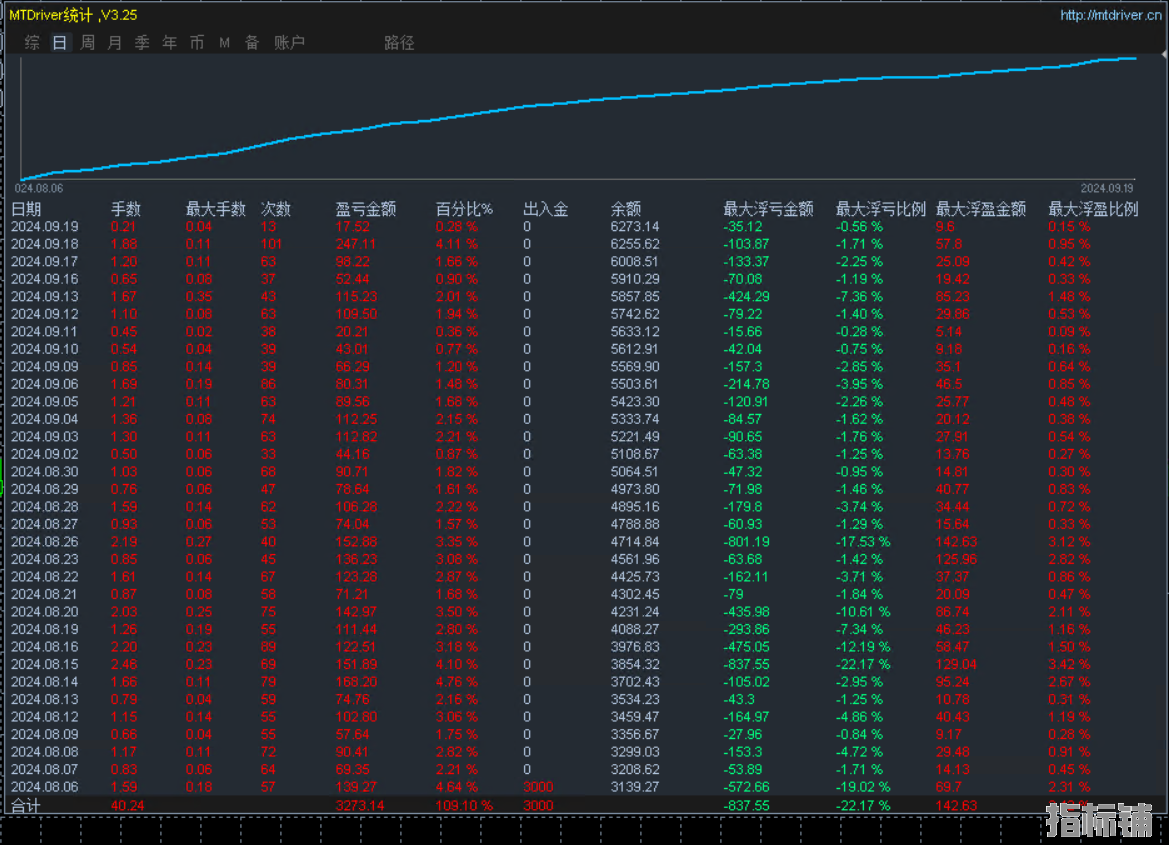1169x845 pixels.
Task: Open the 季 quarterly tab
Action: click(142, 43)
